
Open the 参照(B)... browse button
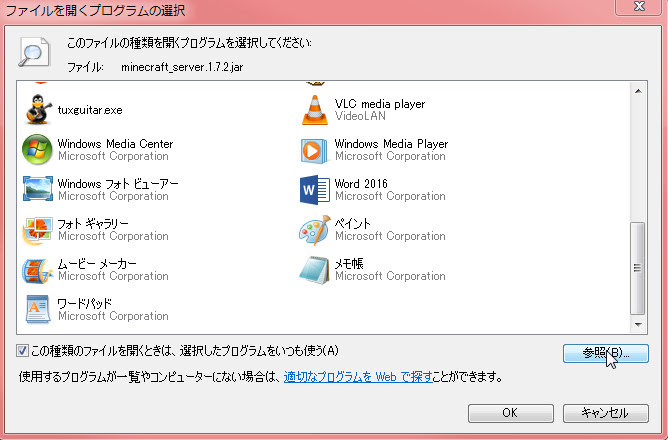(x=605, y=353)
